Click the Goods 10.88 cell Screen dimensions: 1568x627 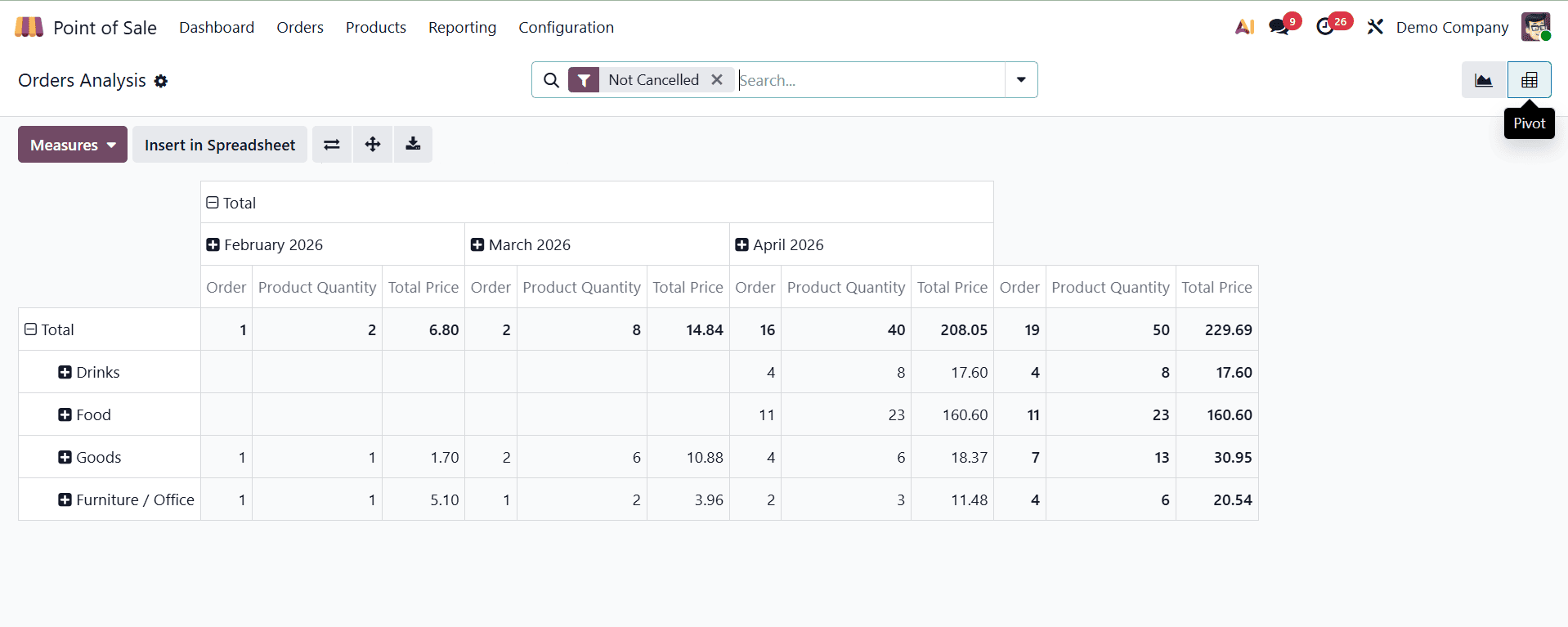688,457
